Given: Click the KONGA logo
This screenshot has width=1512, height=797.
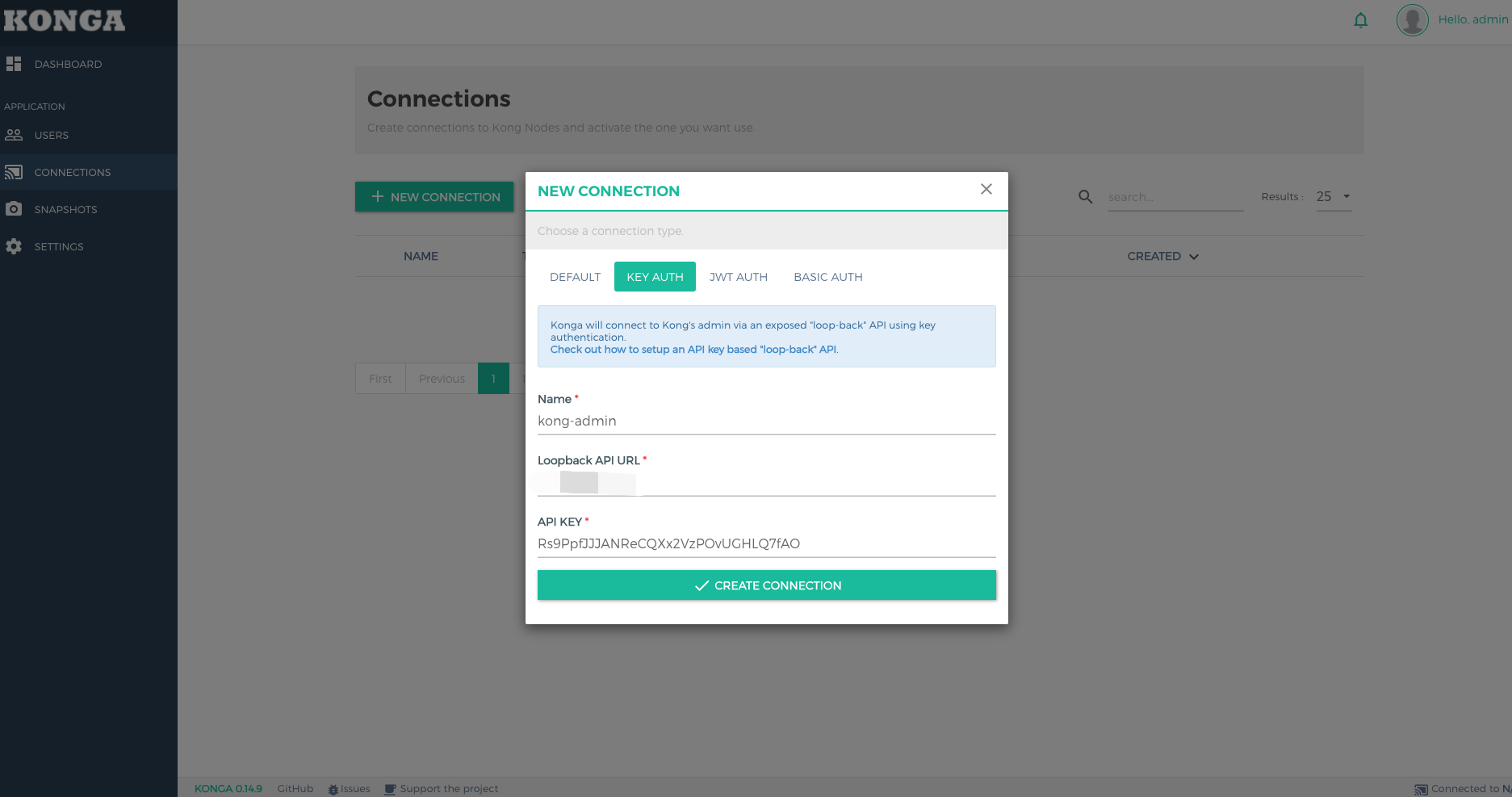Looking at the screenshot, I should coord(65,21).
